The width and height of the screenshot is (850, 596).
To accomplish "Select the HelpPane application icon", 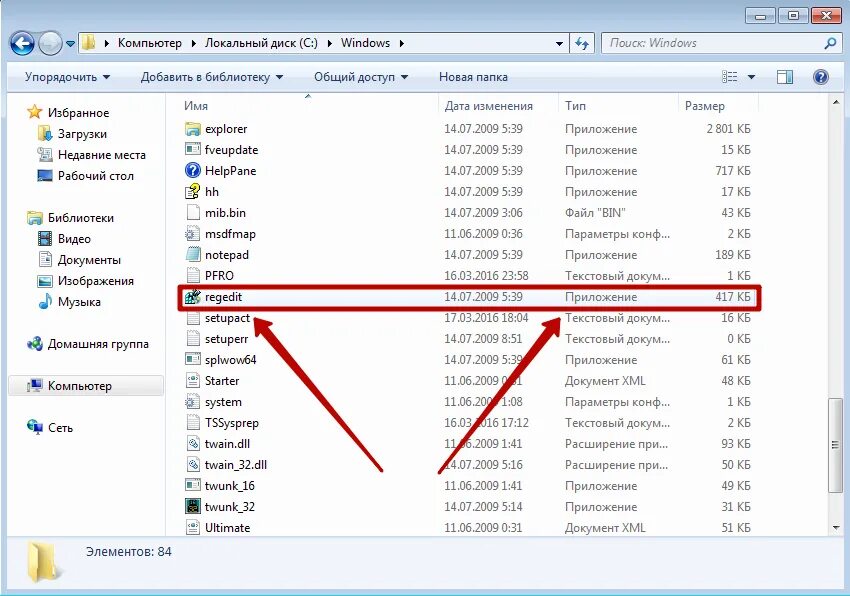I will coord(192,170).
